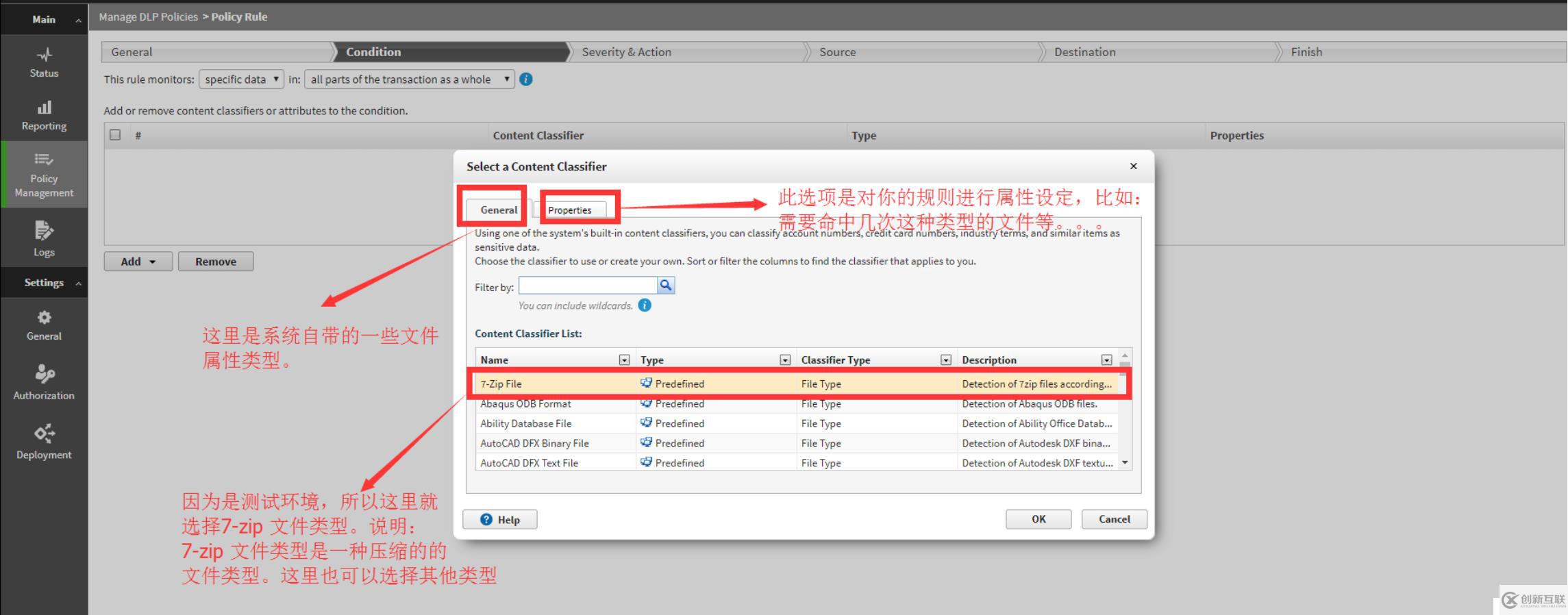Click the classifier list scrollbar down arrow
Screen dimensions: 1568x615
[1125, 463]
